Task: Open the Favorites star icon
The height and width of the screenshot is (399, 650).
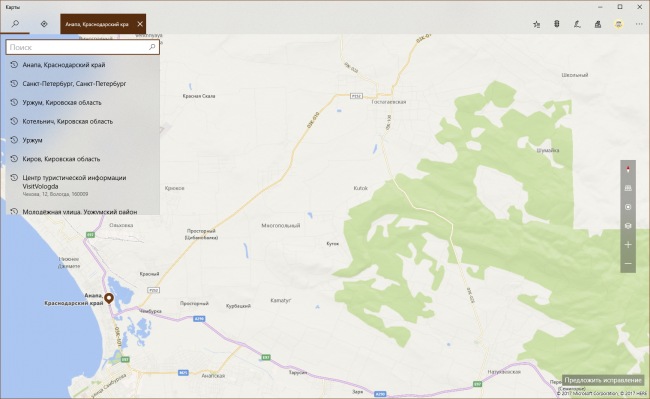Action: click(536, 24)
